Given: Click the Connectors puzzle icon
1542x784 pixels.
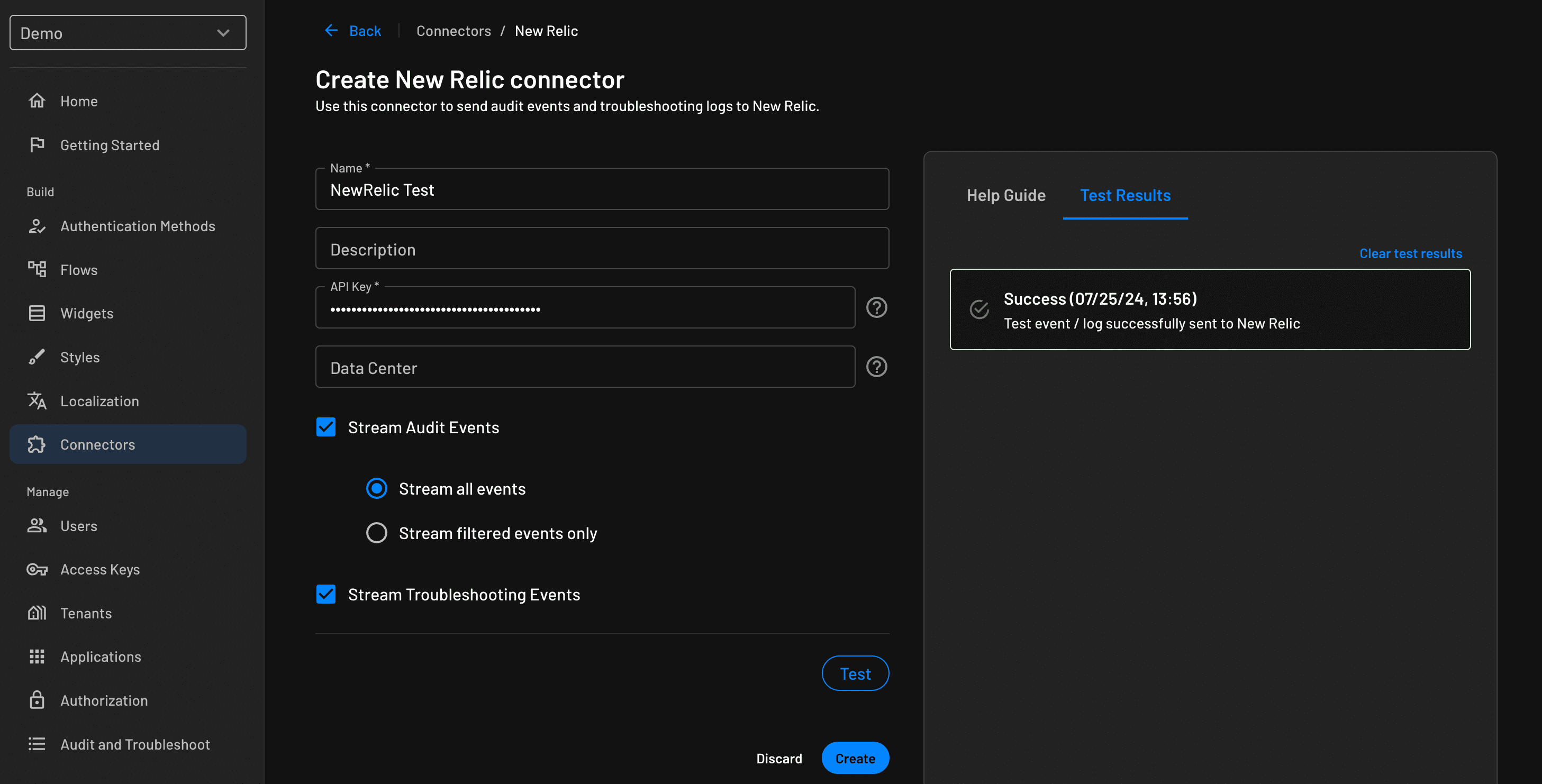Looking at the screenshot, I should [37, 444].
